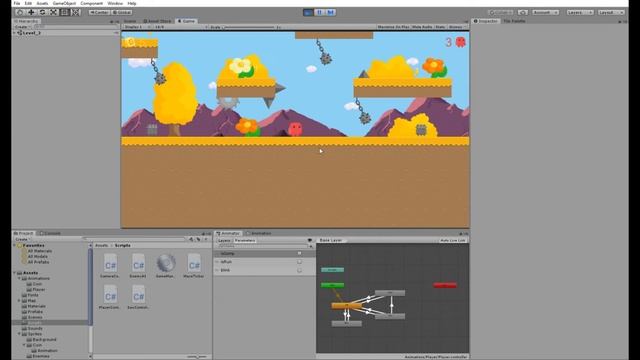Image resolution: width=640 pixels, height=360 pixels.
Task: Select the Scale tool in the toolbar
Action: [x=53, y=12]
